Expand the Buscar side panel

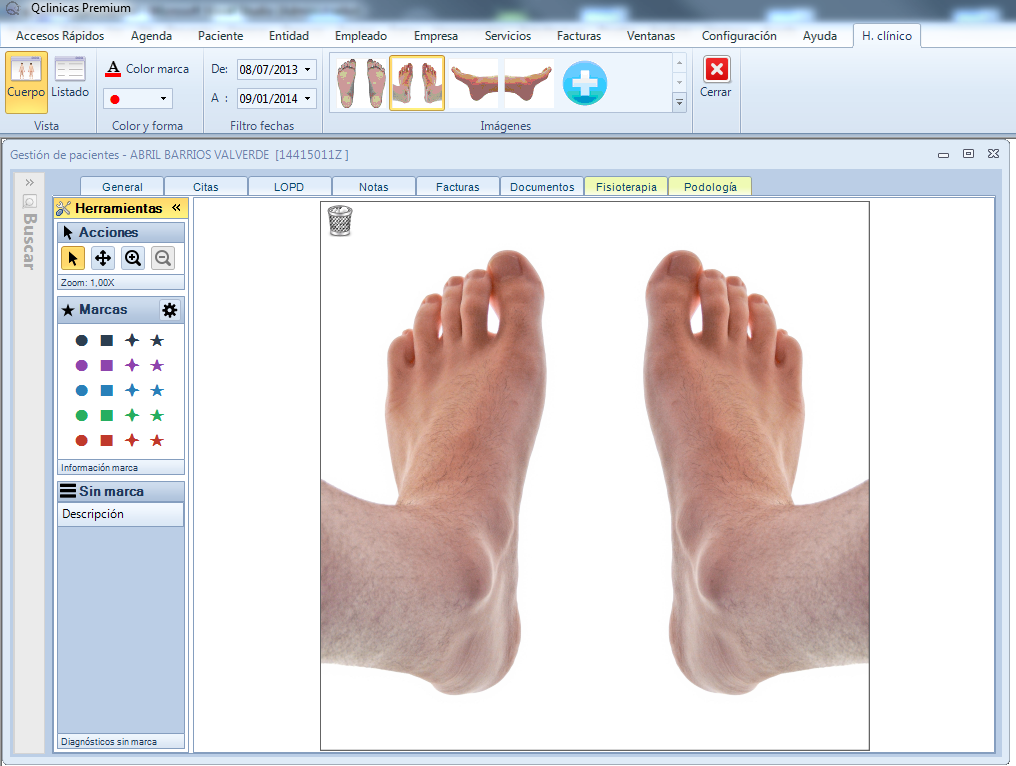(29, 182)
